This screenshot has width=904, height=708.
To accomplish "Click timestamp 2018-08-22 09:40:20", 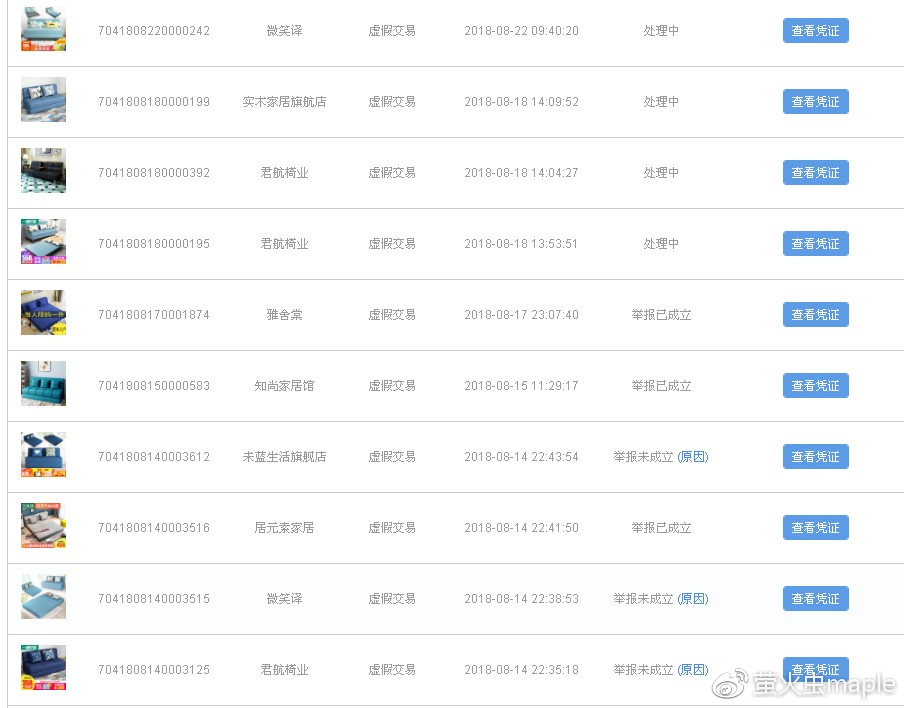I will (x=521, y=31).
